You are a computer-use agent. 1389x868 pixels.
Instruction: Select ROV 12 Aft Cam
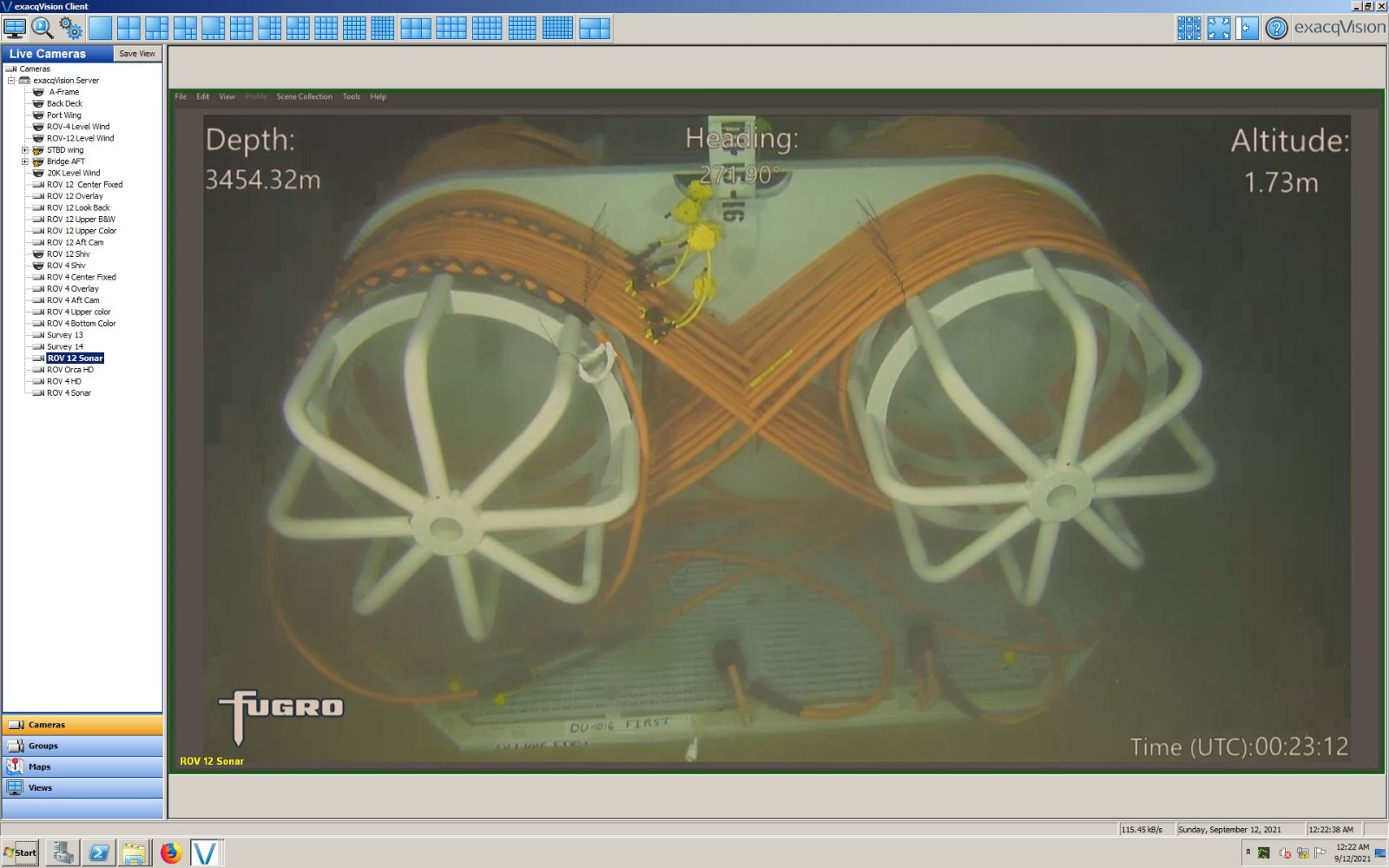[x=75, y=242]
